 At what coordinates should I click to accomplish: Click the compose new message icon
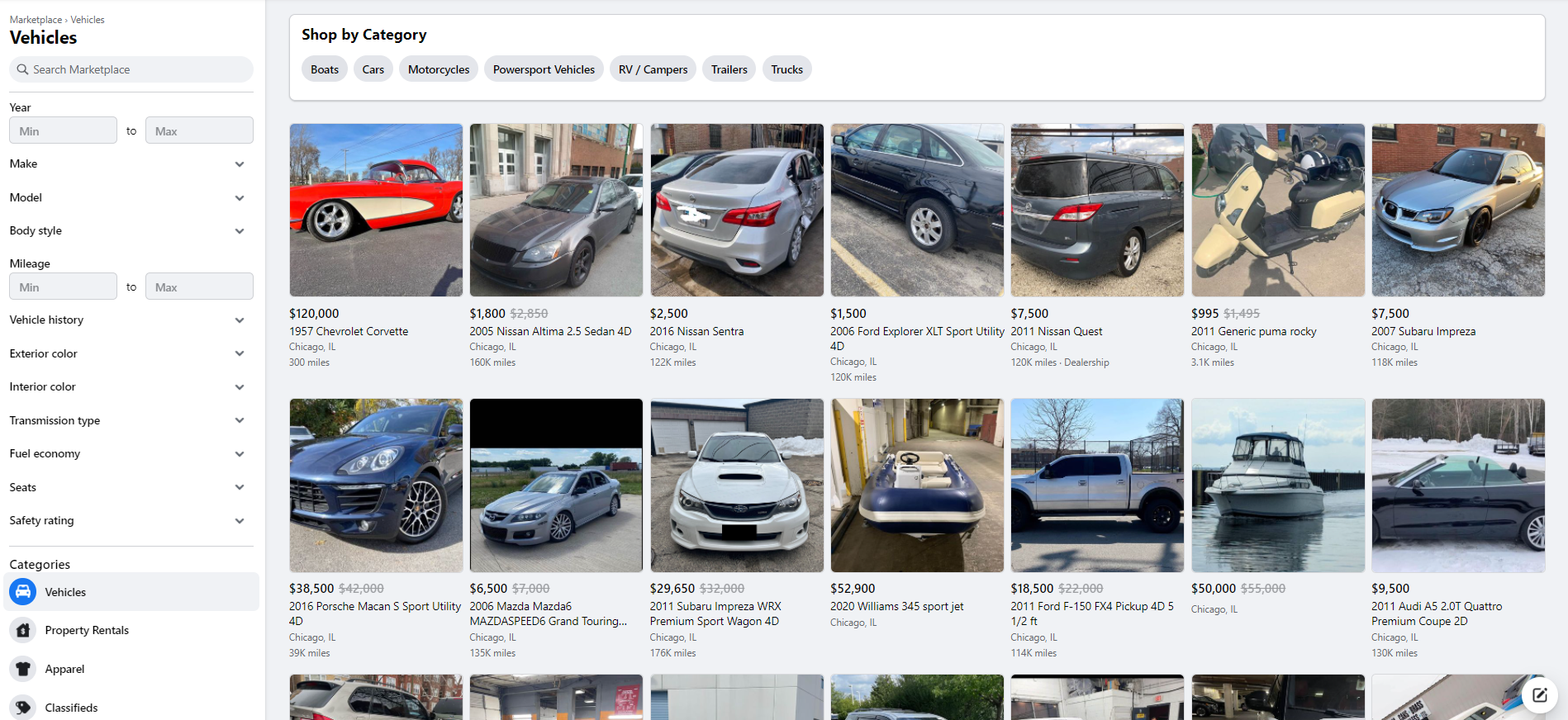click(x=1539, y=695)
